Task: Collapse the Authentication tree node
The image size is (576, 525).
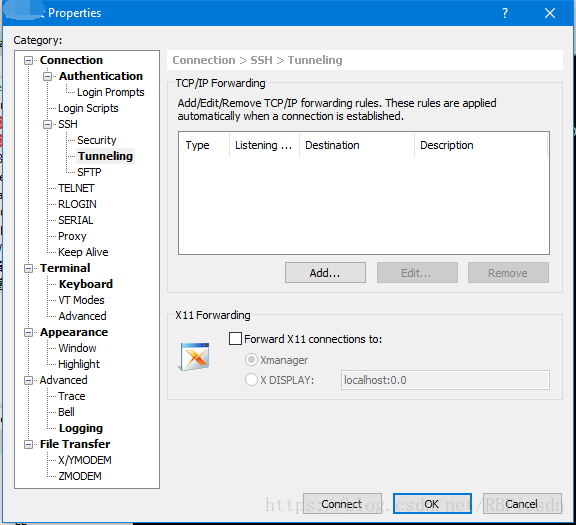Action: [47, 76]
